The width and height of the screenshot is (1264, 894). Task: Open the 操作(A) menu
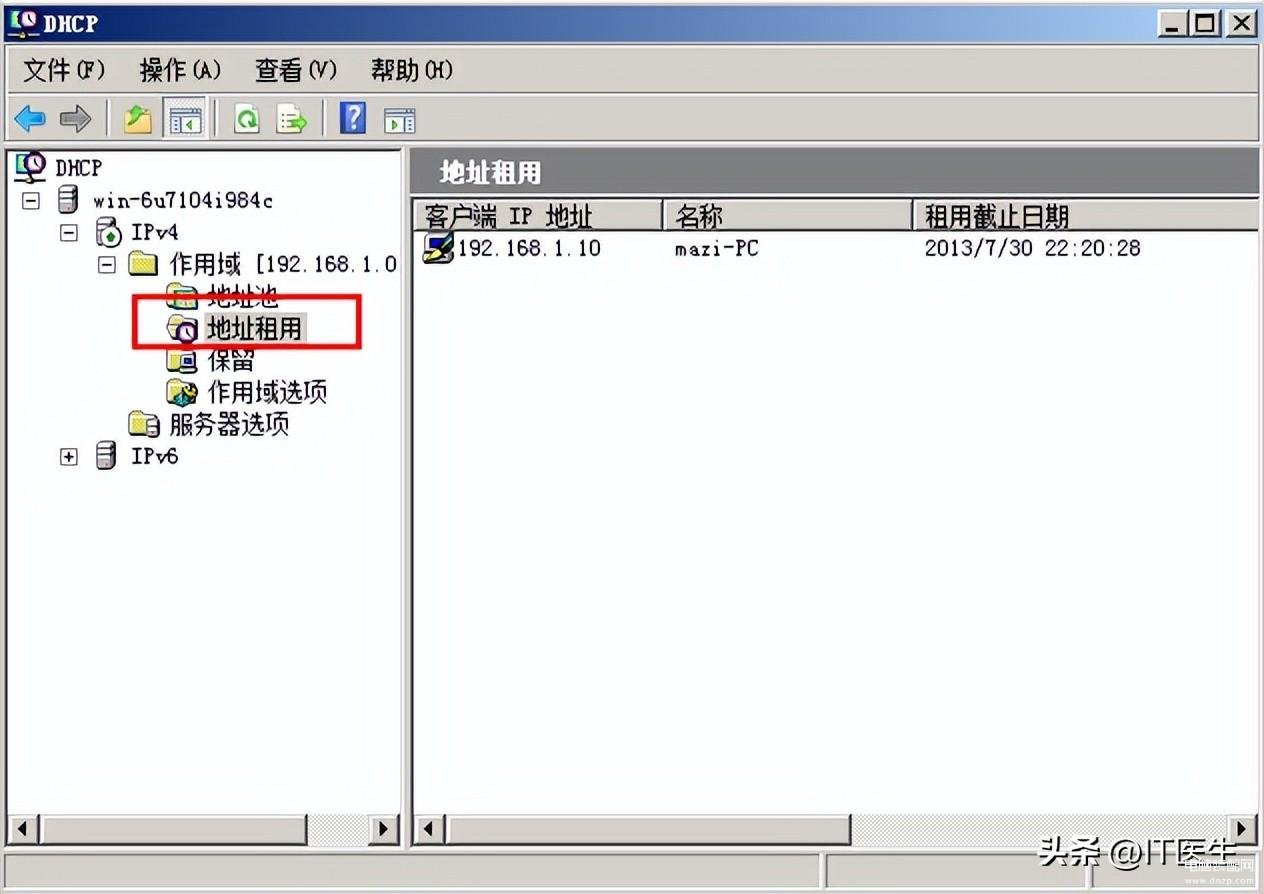pyautogui.click(x=180, y=70)
